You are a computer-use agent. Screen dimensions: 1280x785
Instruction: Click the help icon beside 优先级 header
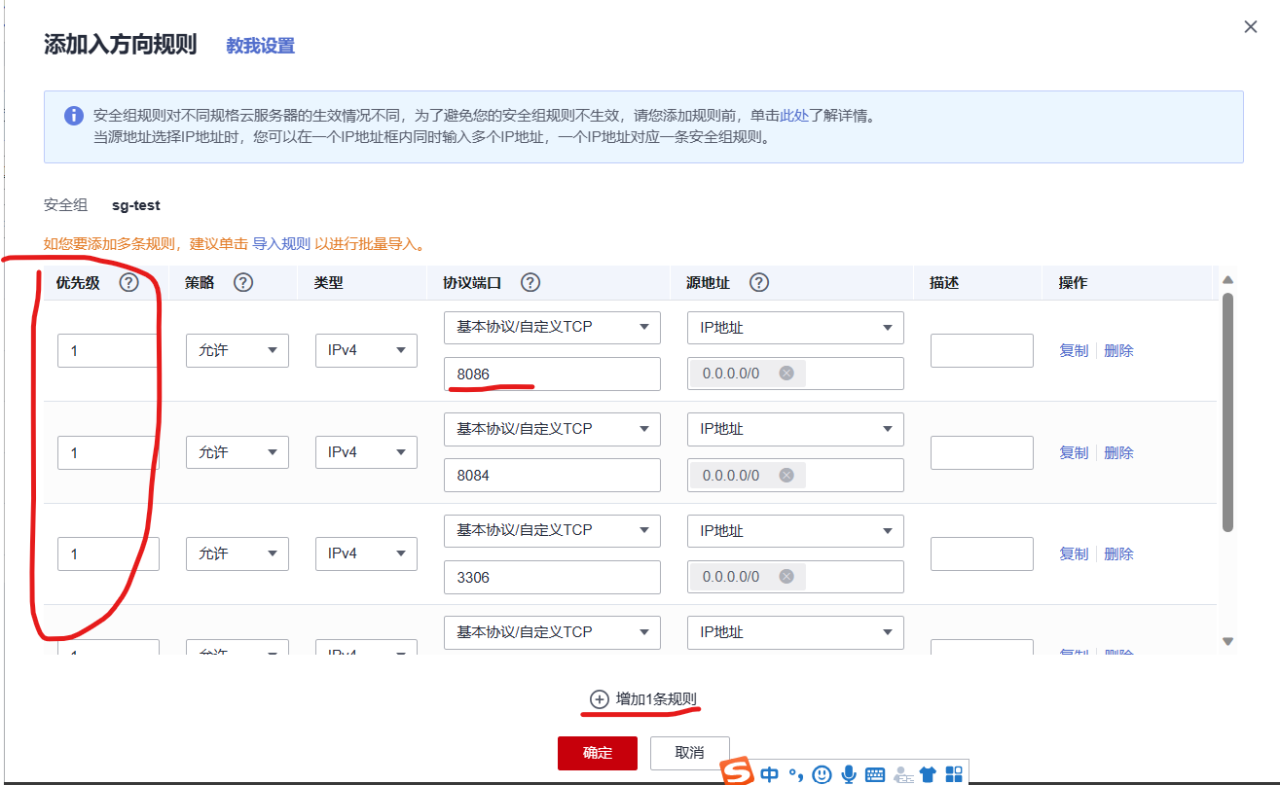coord(128,282)
